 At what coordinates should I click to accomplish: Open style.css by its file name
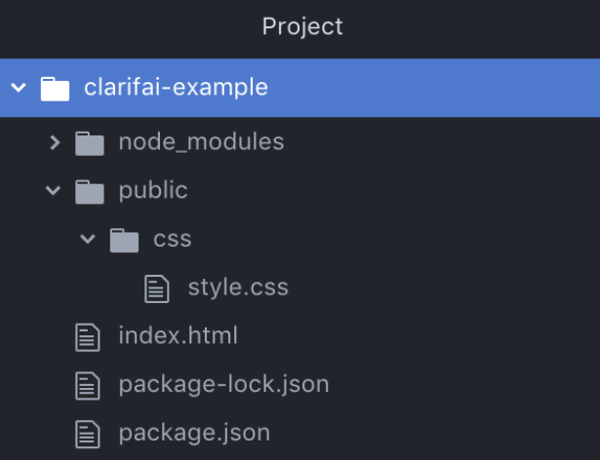pos(238,288)
